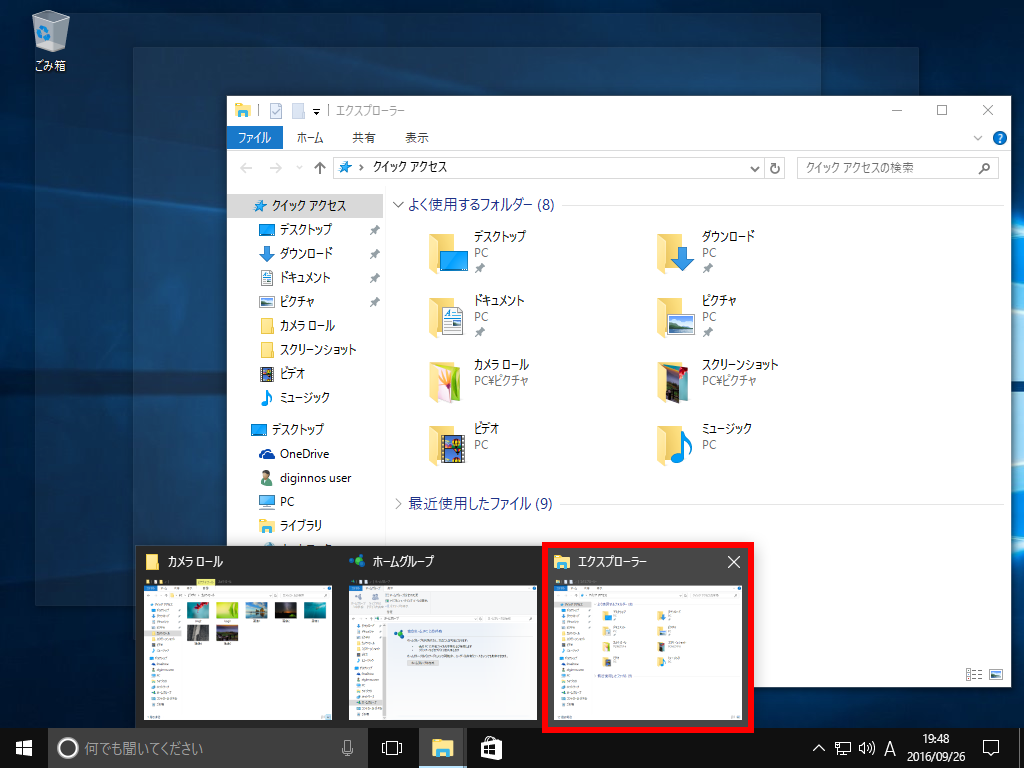Viewport: 1024px width, 768px height.
Task: Select diginnos user in navigation pane
Action: coord(305,478)
